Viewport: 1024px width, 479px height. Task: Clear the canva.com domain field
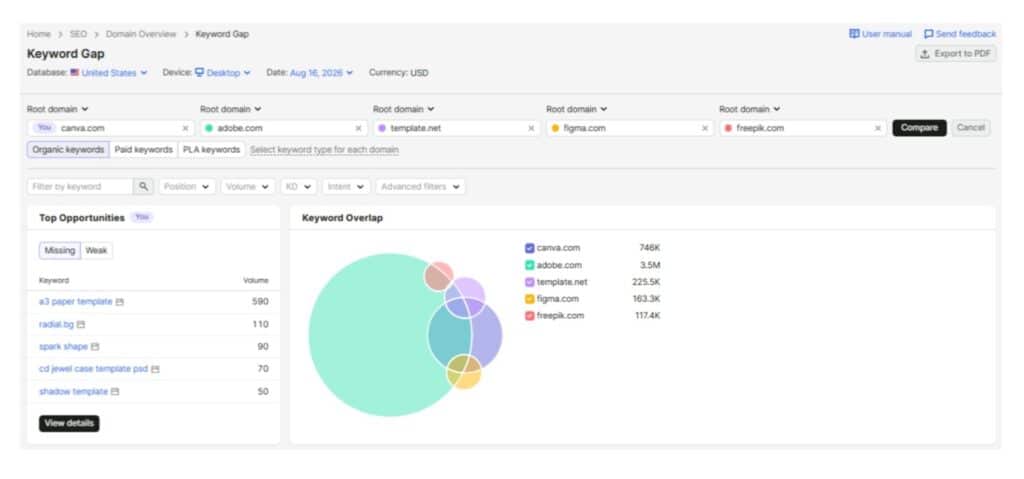click(x=185, y=129)
